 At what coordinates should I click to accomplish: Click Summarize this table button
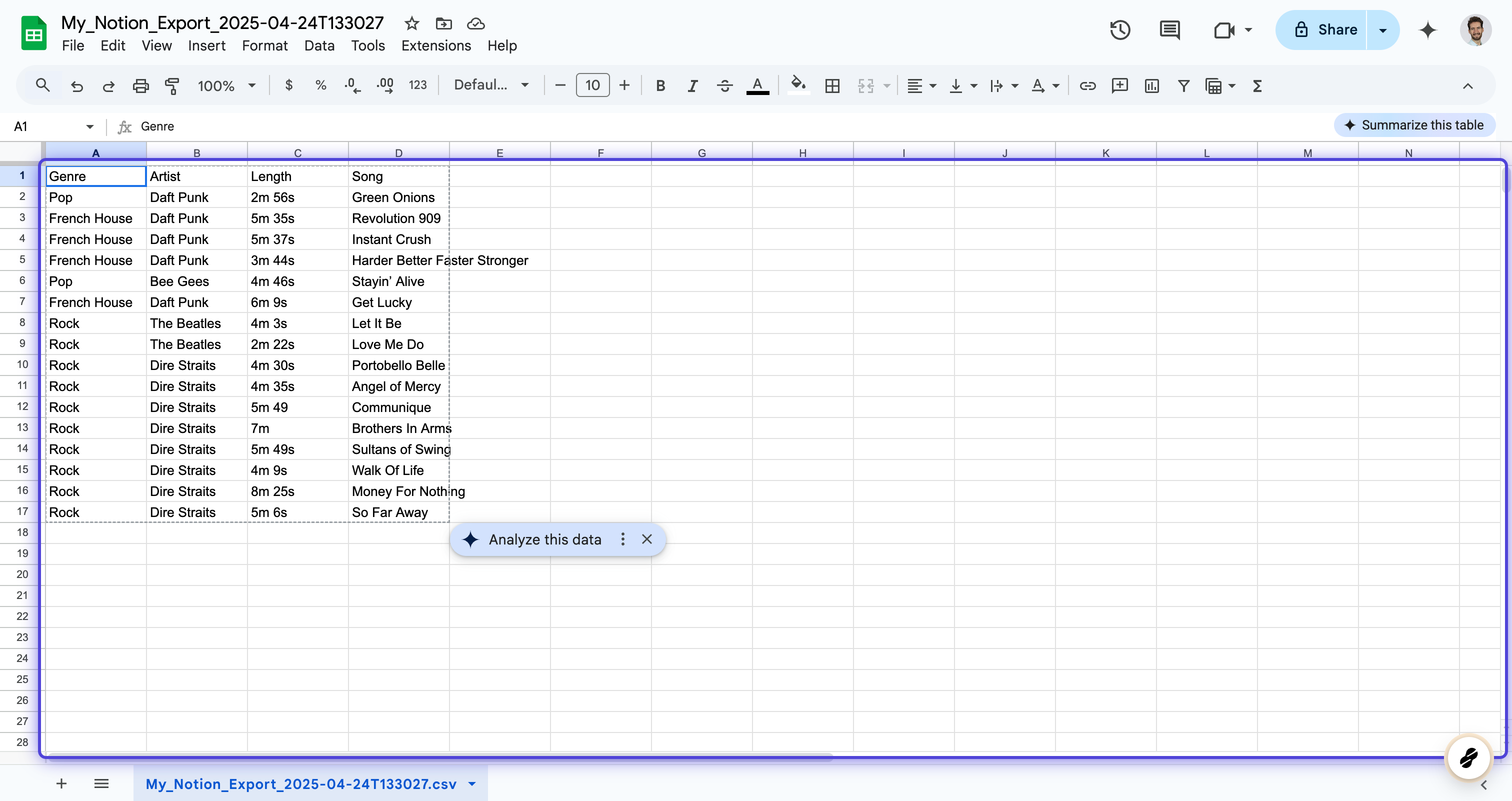1414,125
